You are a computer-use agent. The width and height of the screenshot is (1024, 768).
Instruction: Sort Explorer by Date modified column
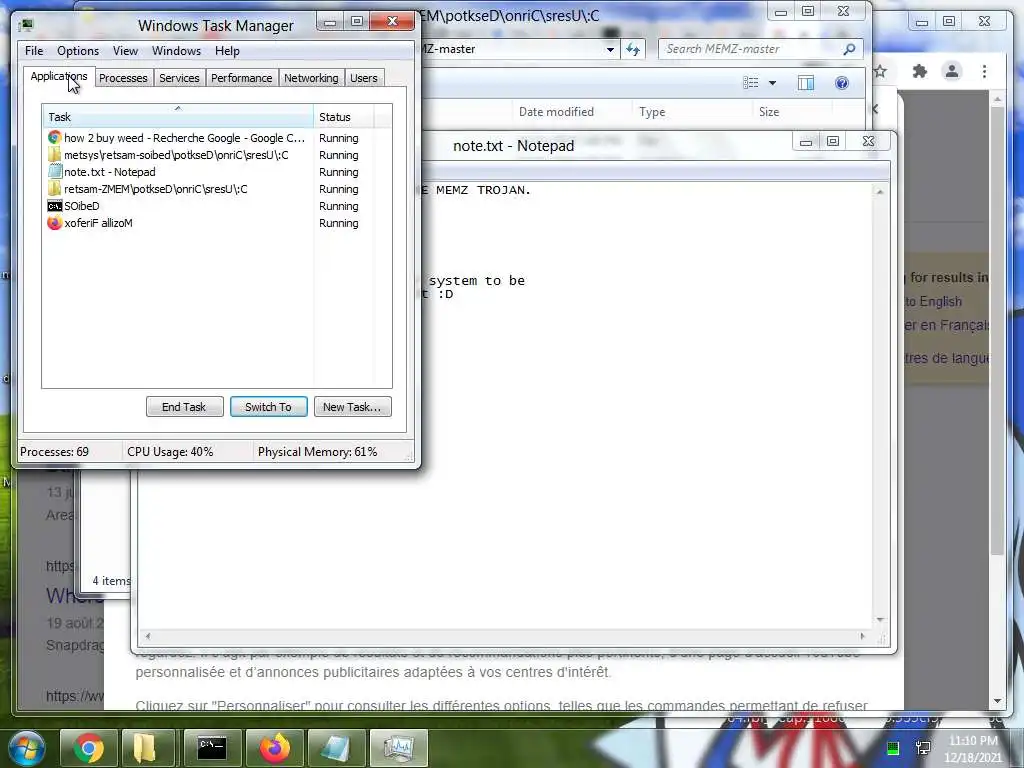click(556, 112)
